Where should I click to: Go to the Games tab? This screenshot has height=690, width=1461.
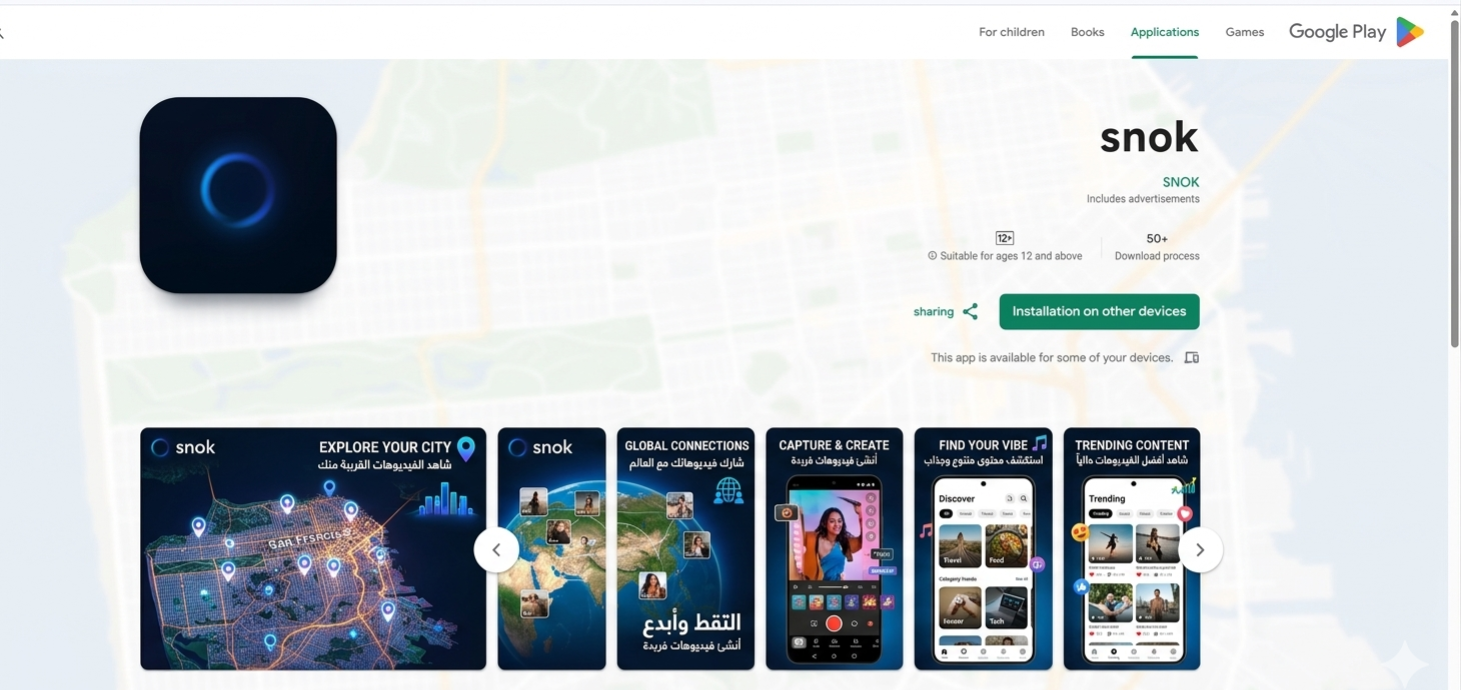pyautogui.click(x=1245, y=32)
